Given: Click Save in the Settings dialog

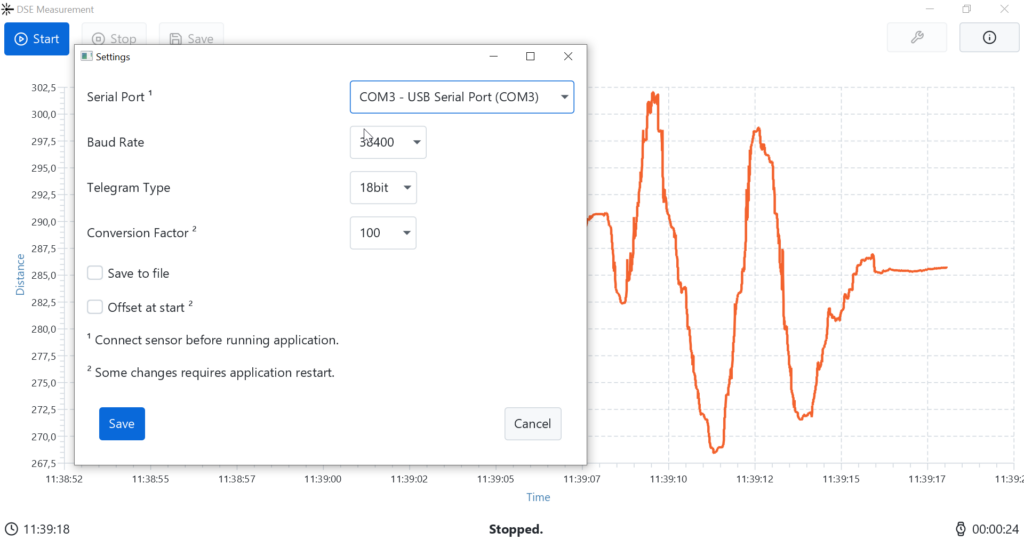Looking at the screenshot, I should [122, 424].
